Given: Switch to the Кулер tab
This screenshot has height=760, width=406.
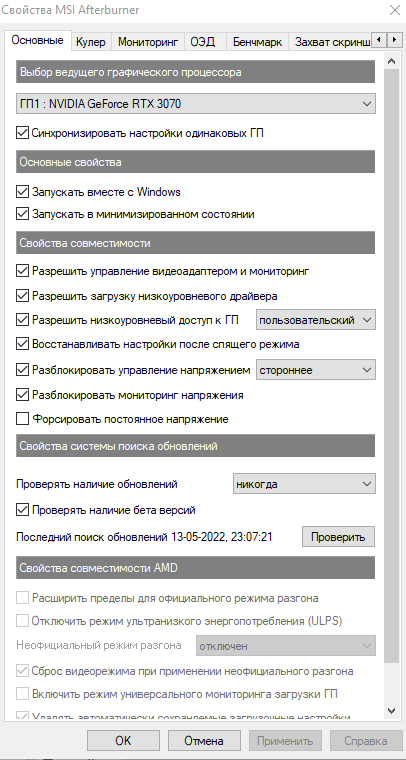Looking at the screenshot, I should click(91, 42).
